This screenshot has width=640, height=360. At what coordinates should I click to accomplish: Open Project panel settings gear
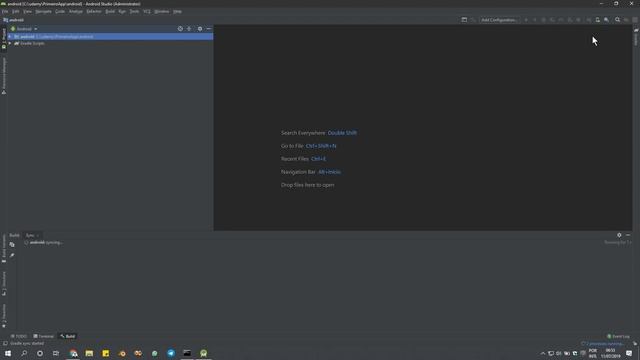(x=200, y=29)
